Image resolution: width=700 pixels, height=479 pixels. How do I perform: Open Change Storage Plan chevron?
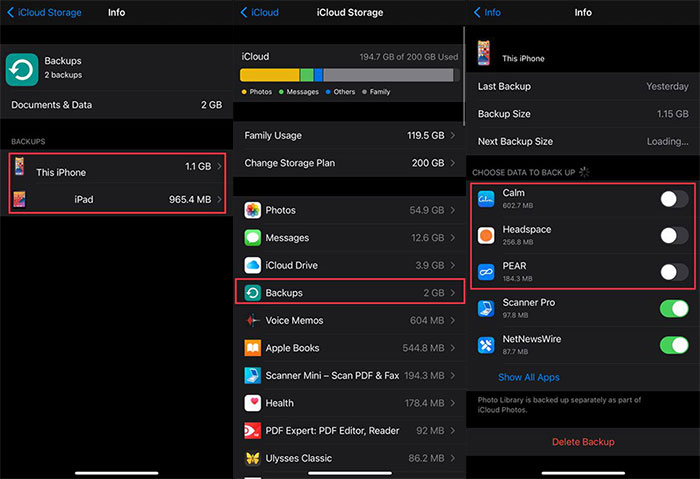pos(453,163)
